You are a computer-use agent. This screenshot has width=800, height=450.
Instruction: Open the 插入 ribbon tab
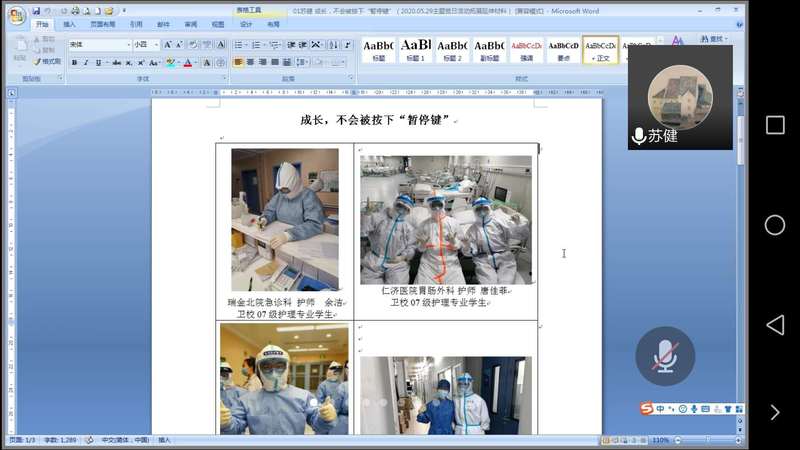pyautogui.click(x=69, y=24)
